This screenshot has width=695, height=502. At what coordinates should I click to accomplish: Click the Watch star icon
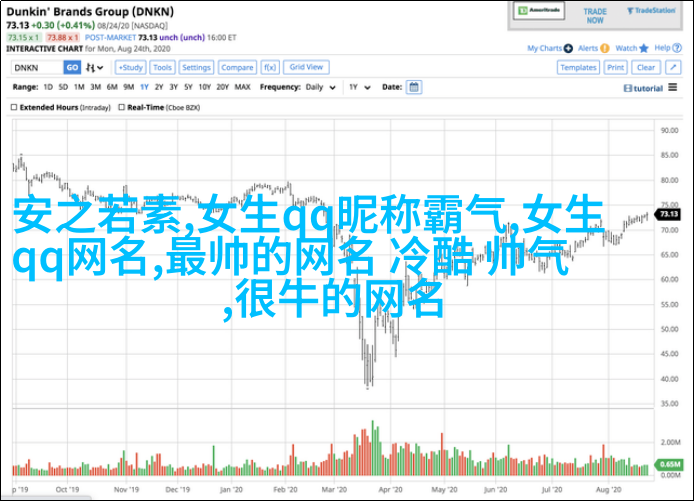[644, 48]
